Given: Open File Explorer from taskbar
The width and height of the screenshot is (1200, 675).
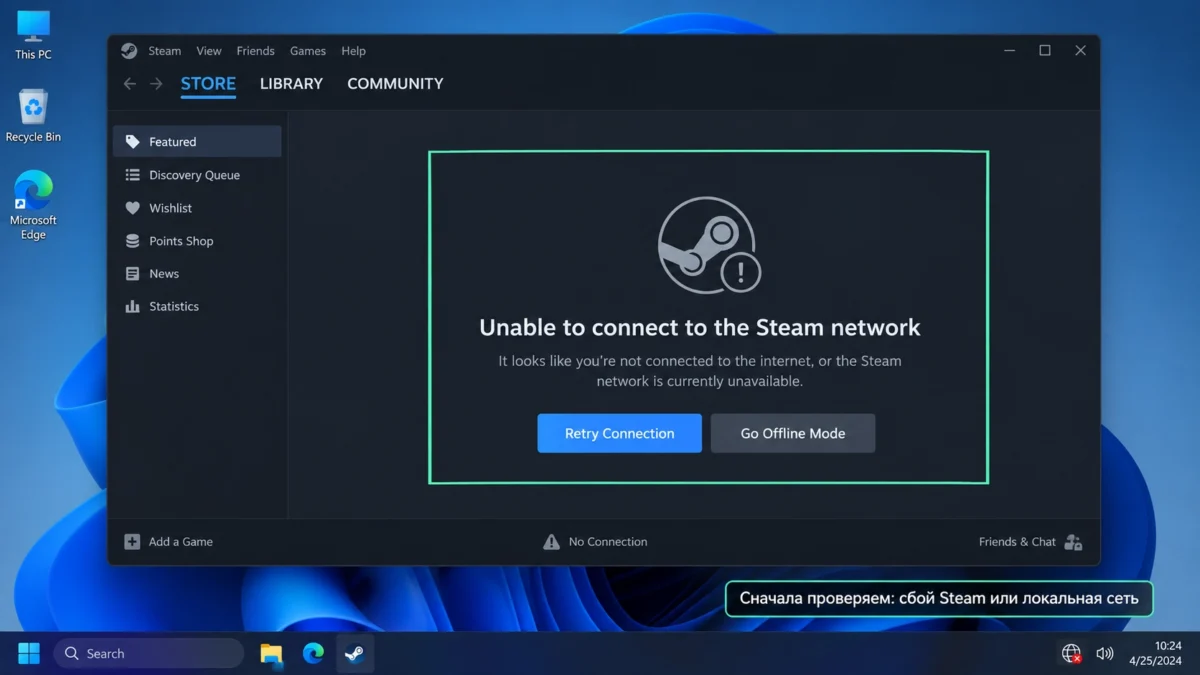Looking at the screenshot, I should [271, 654].
